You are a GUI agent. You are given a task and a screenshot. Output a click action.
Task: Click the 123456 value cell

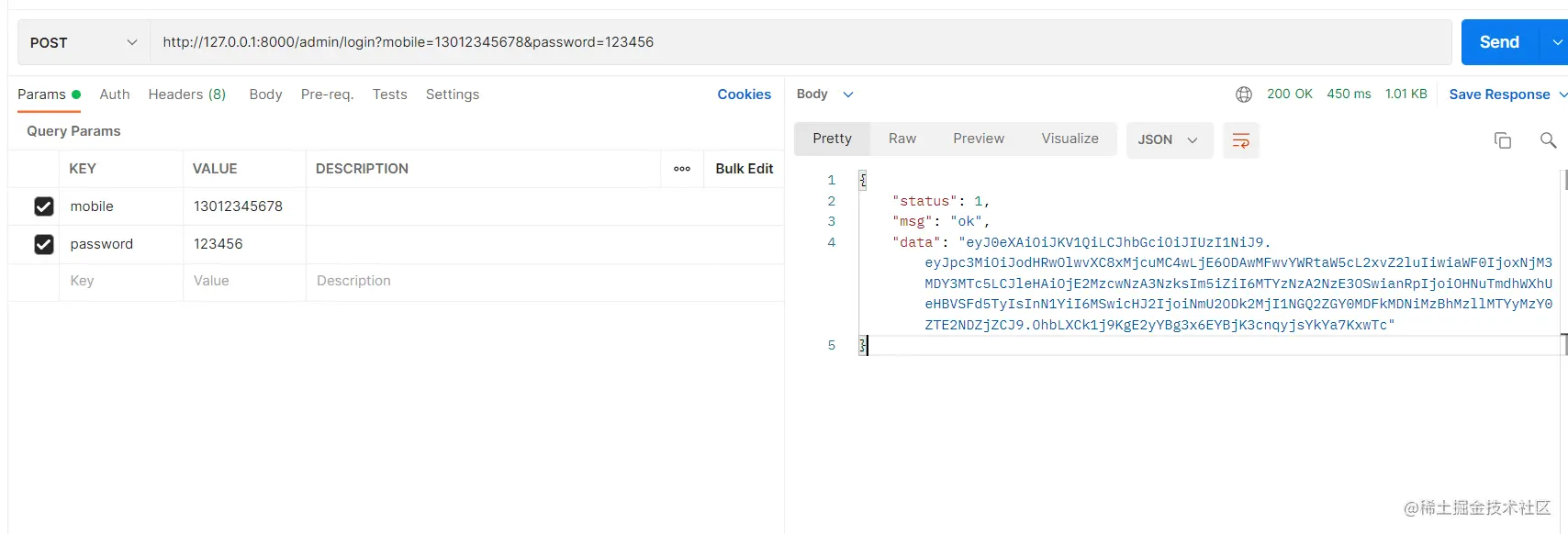click(x=244, y=244)
